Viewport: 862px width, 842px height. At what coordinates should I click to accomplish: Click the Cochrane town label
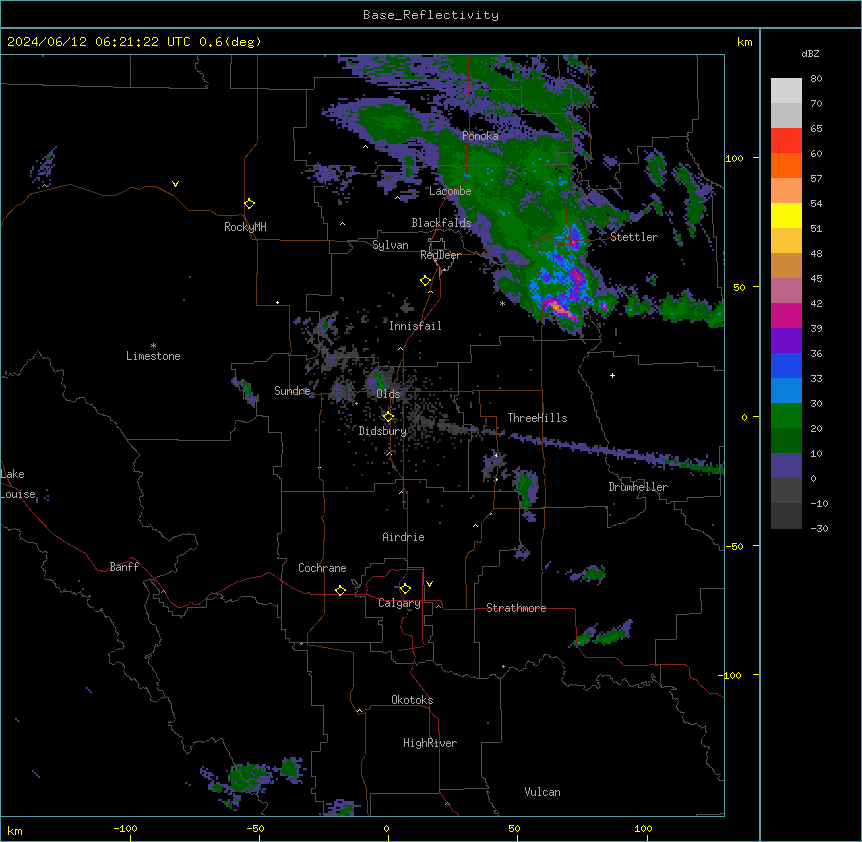click(x=322, y=568)
